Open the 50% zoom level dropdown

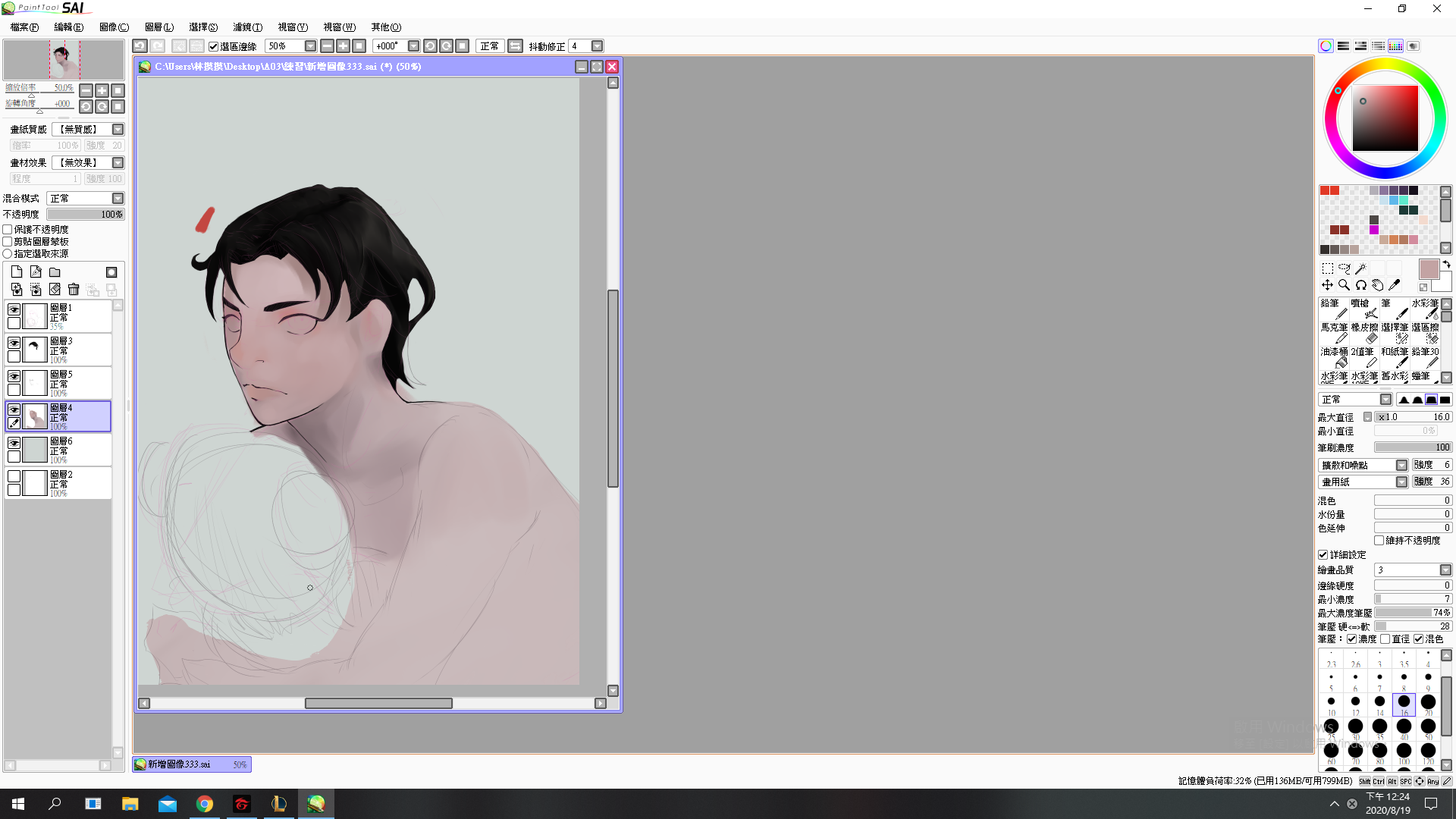[x=310, y=46]
